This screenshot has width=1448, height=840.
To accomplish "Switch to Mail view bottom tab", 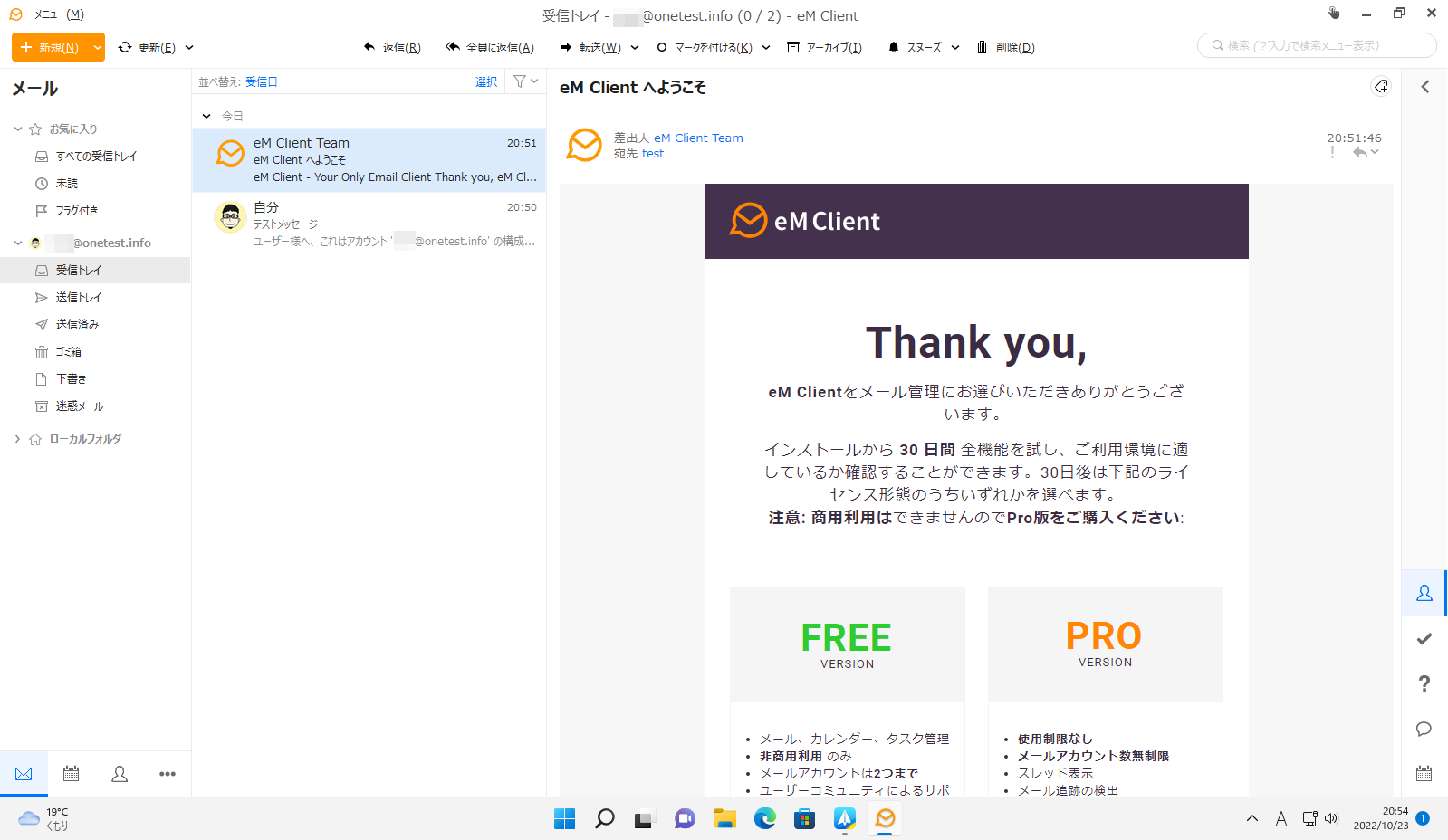I will click(24, 774).
